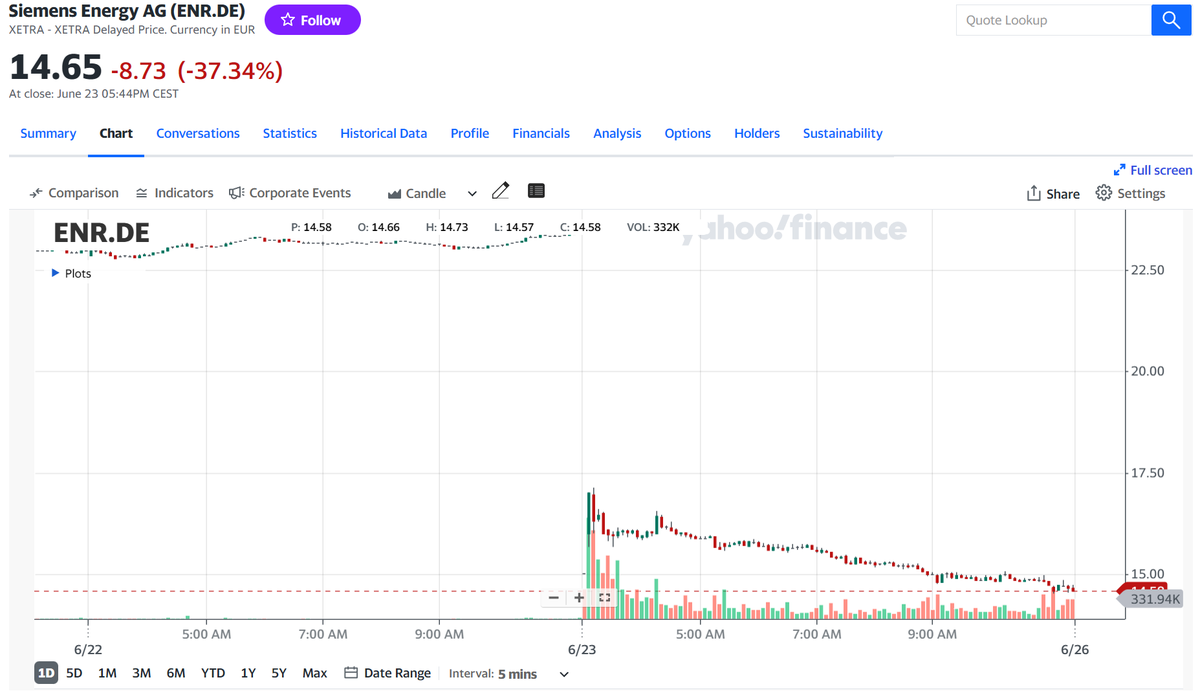This screenshot has height=693, width=1200.
Task: Expand the Plots disclosure triangle
Action: 55,273
